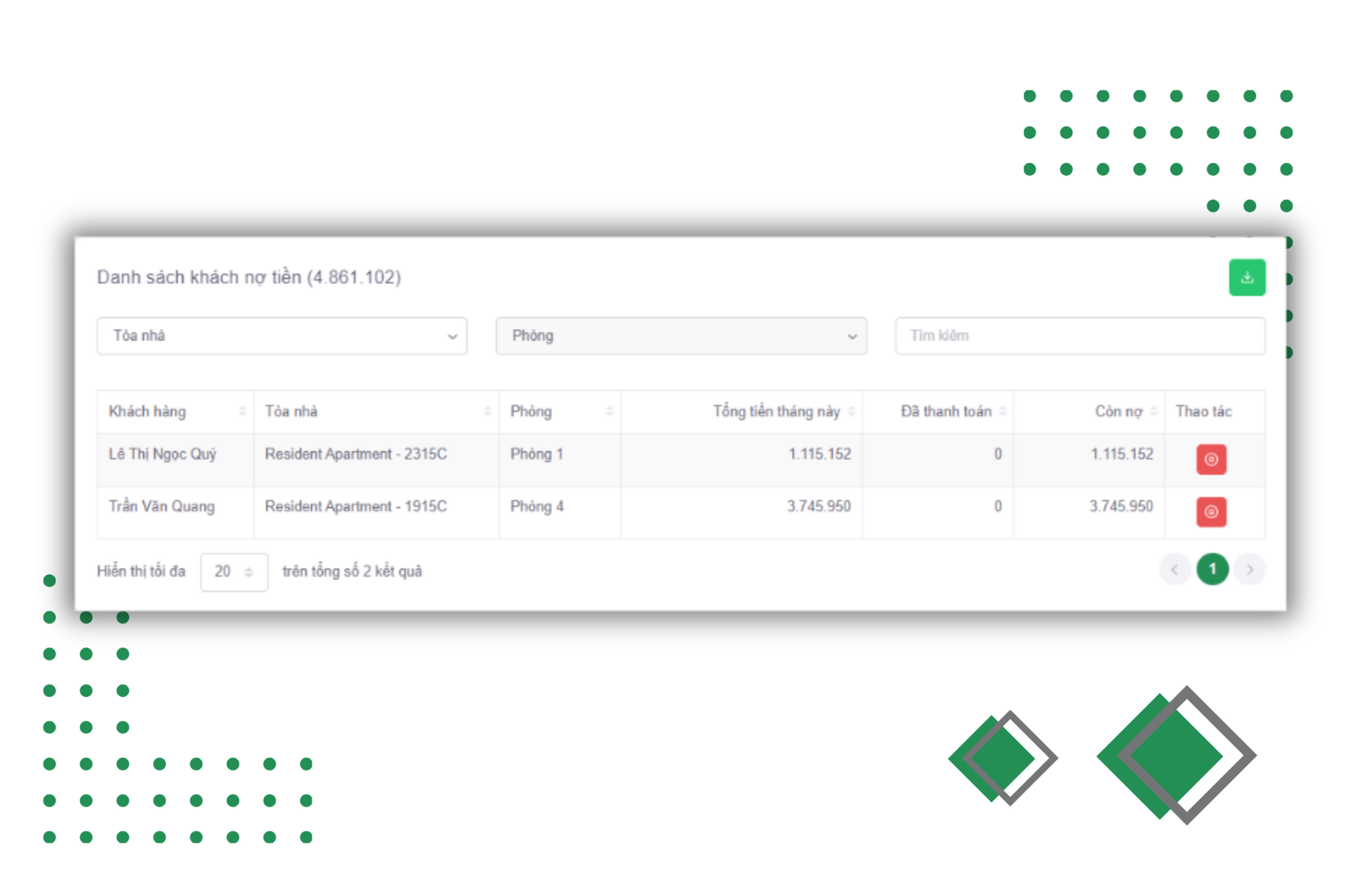Select customer Lê Thị Ngọc Quý row

pos(162,454)
